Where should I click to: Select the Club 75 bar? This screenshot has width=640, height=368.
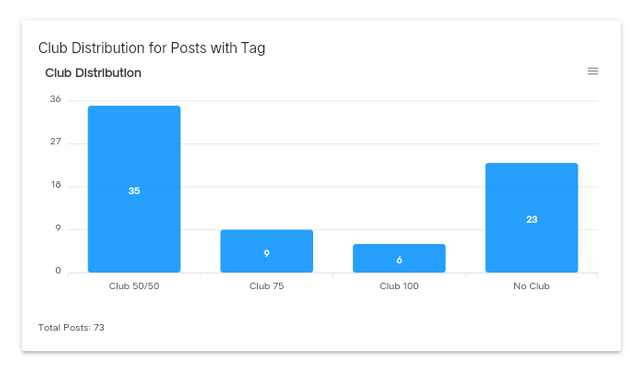267,251
